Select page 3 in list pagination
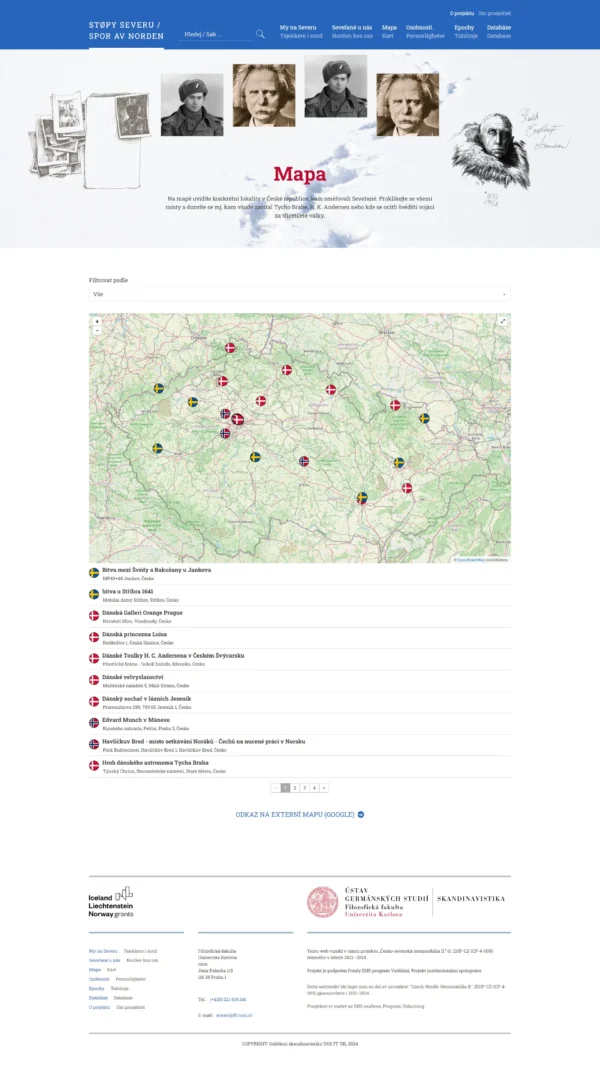600x1075 pixels. click(304, 788)
